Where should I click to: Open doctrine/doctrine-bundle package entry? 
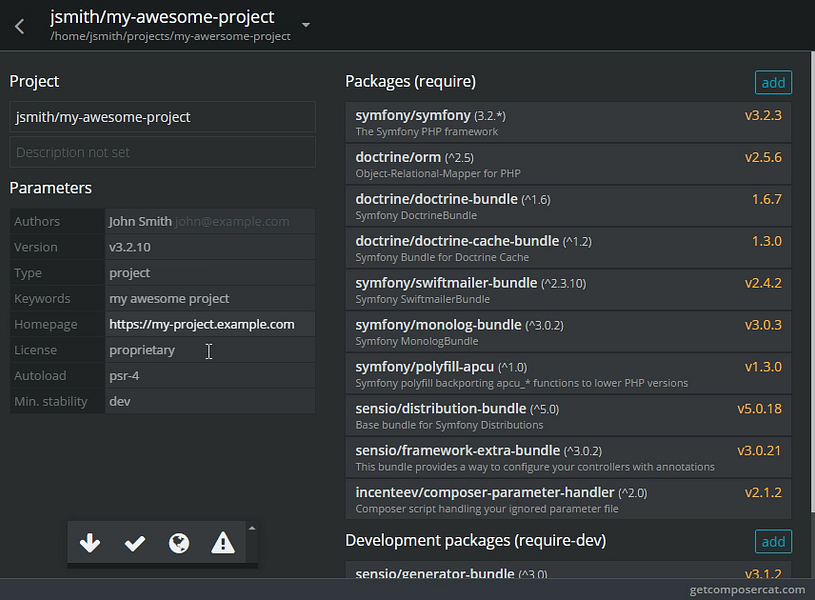pyautogui.click(x=568, y=206)
